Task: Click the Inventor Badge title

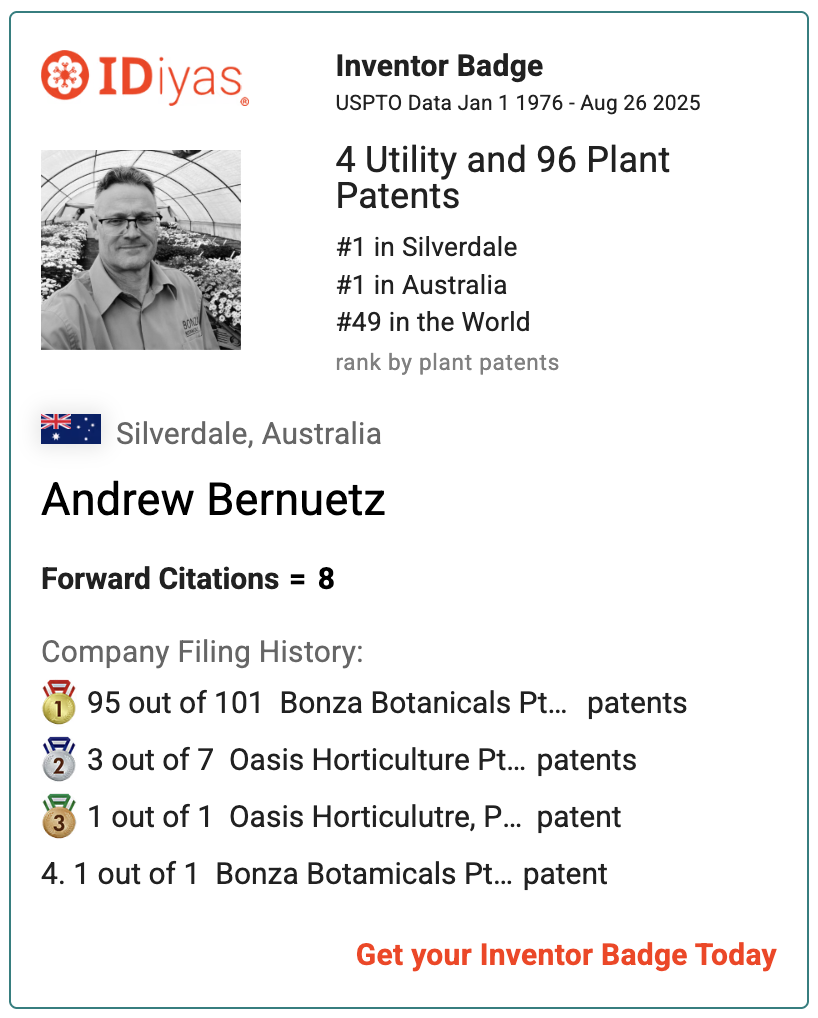Action: click(440, 66)
